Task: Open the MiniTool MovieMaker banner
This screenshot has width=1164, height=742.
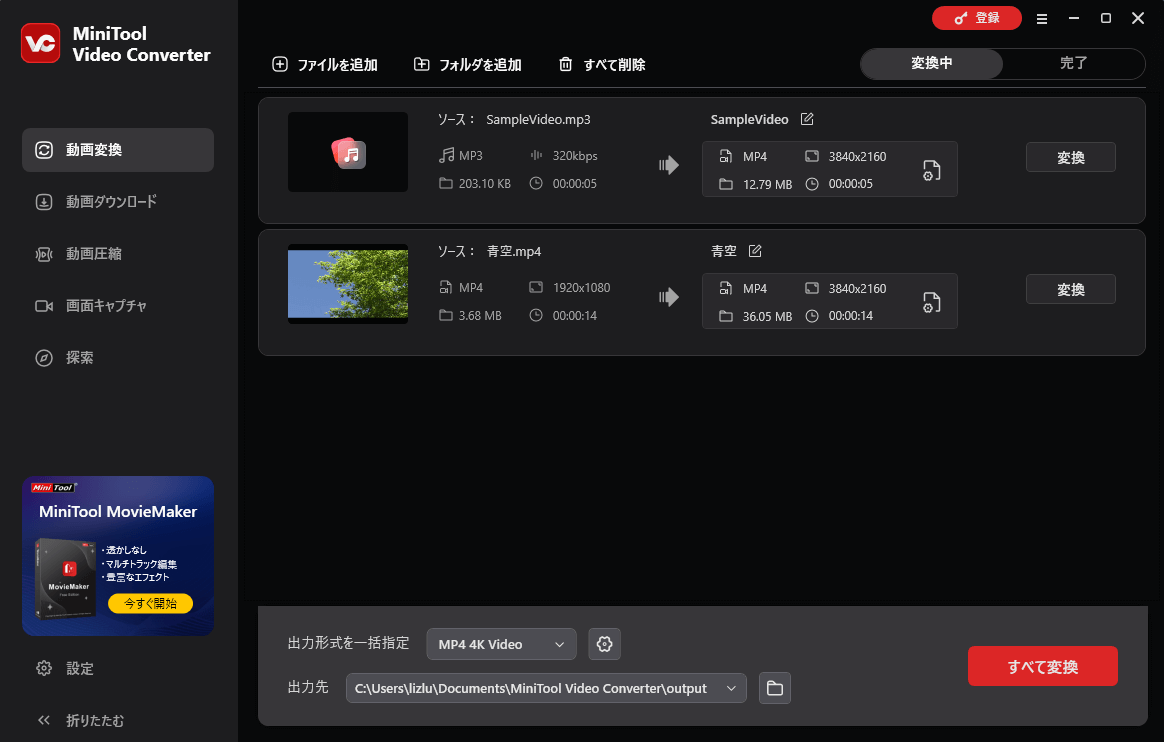Action: pyautogui.click(x=118, y=556)
